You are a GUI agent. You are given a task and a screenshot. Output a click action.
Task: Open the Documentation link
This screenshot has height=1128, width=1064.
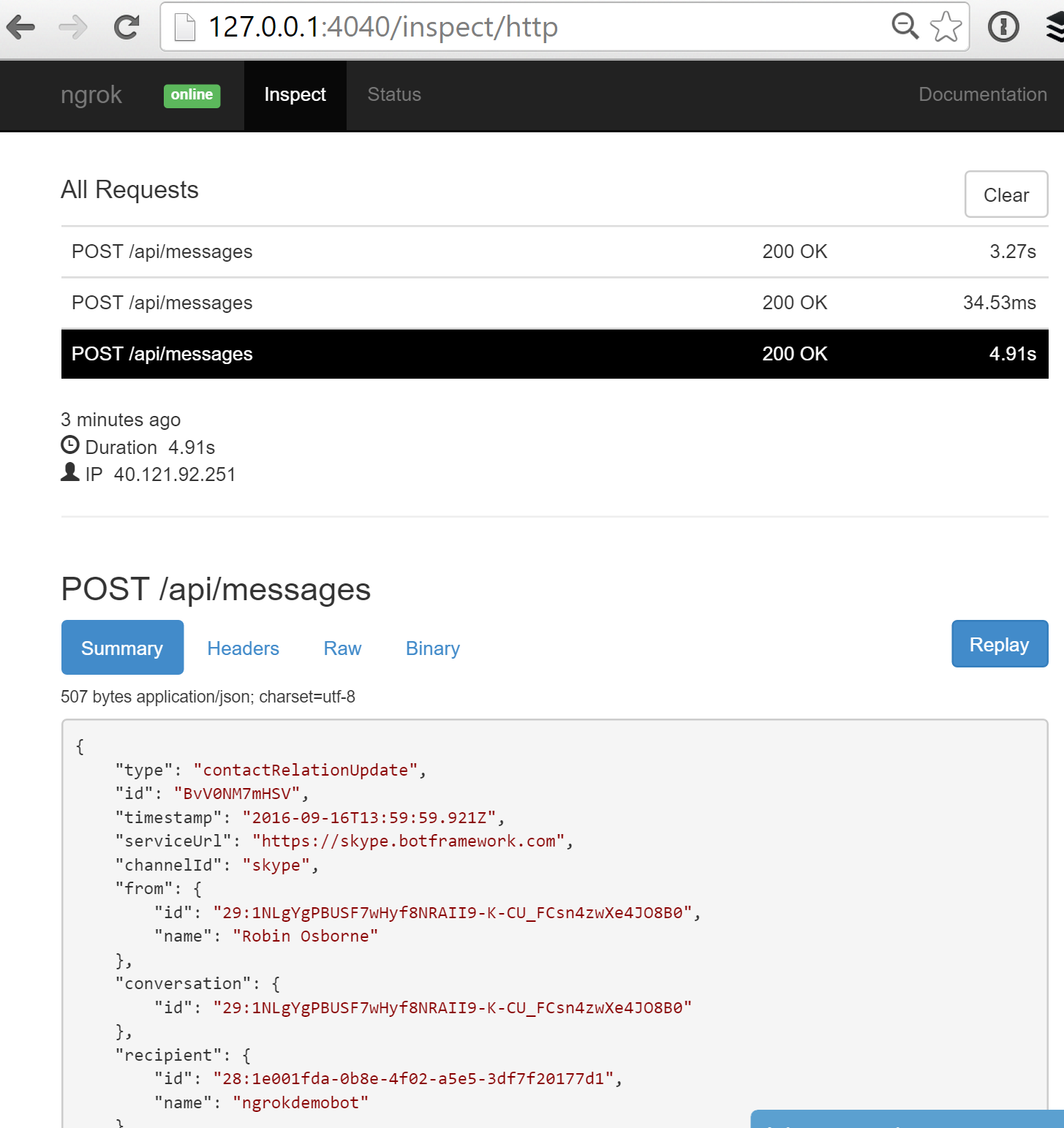pyautogui.click(x=983, y=95)
